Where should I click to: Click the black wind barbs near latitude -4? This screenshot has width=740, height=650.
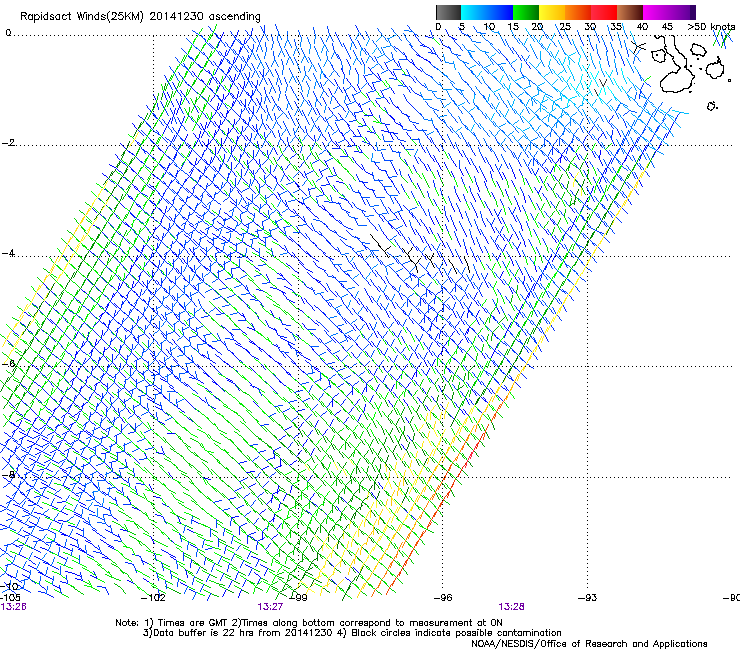pos(420,253)
